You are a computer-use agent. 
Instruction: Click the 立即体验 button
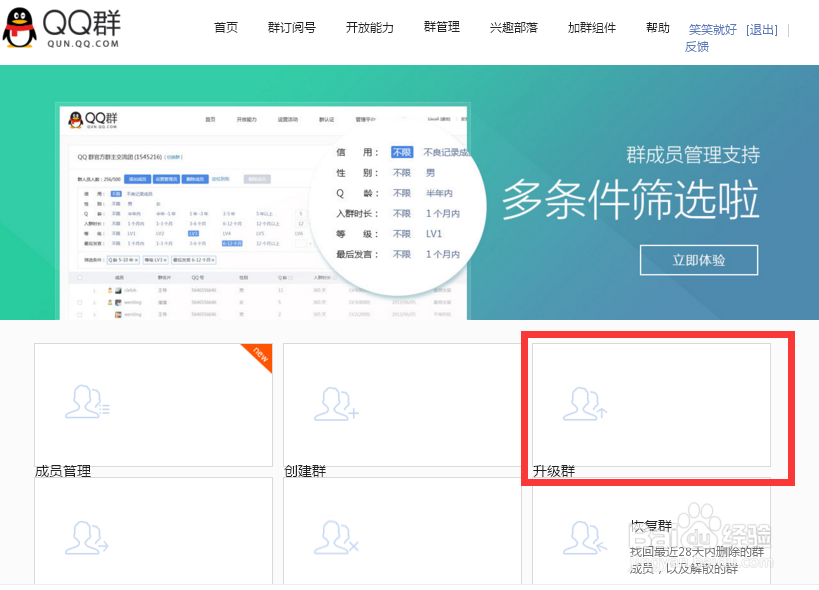click(x=698, y=259)
